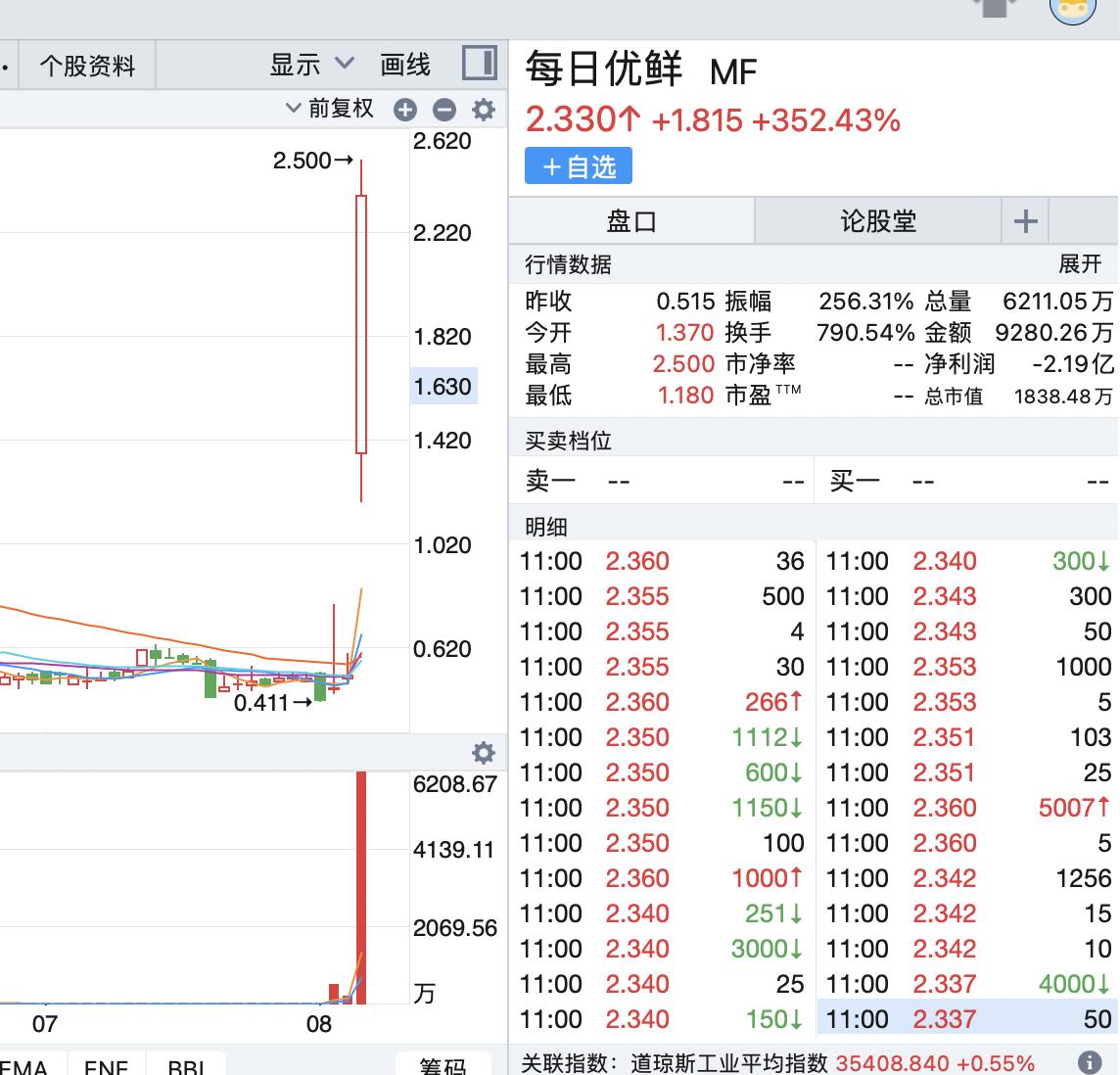
Task: Click the info icon beside related index
Action: [x=1089, y=1062]
